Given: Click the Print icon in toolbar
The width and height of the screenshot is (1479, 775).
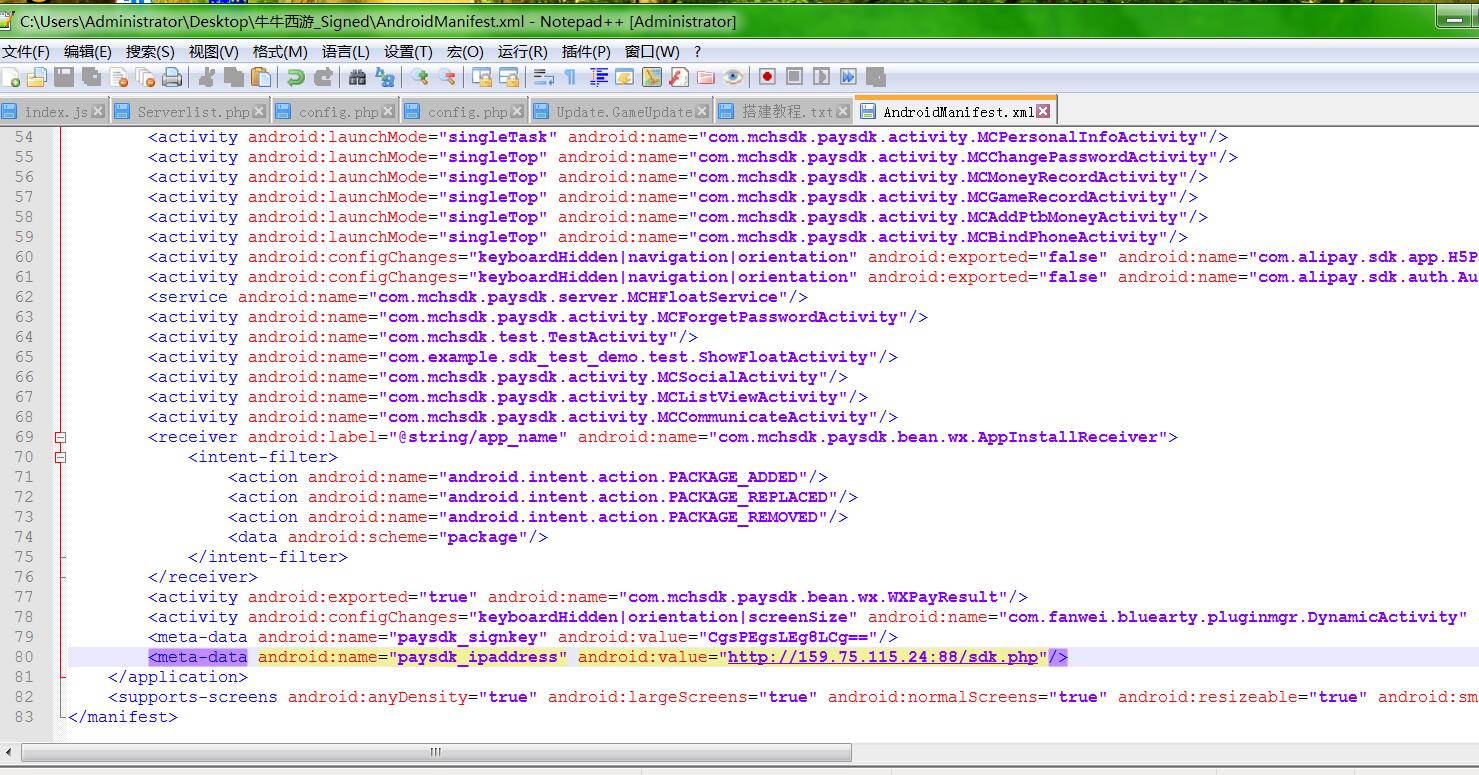Looking at the screenshot, I should coord(172,77).
